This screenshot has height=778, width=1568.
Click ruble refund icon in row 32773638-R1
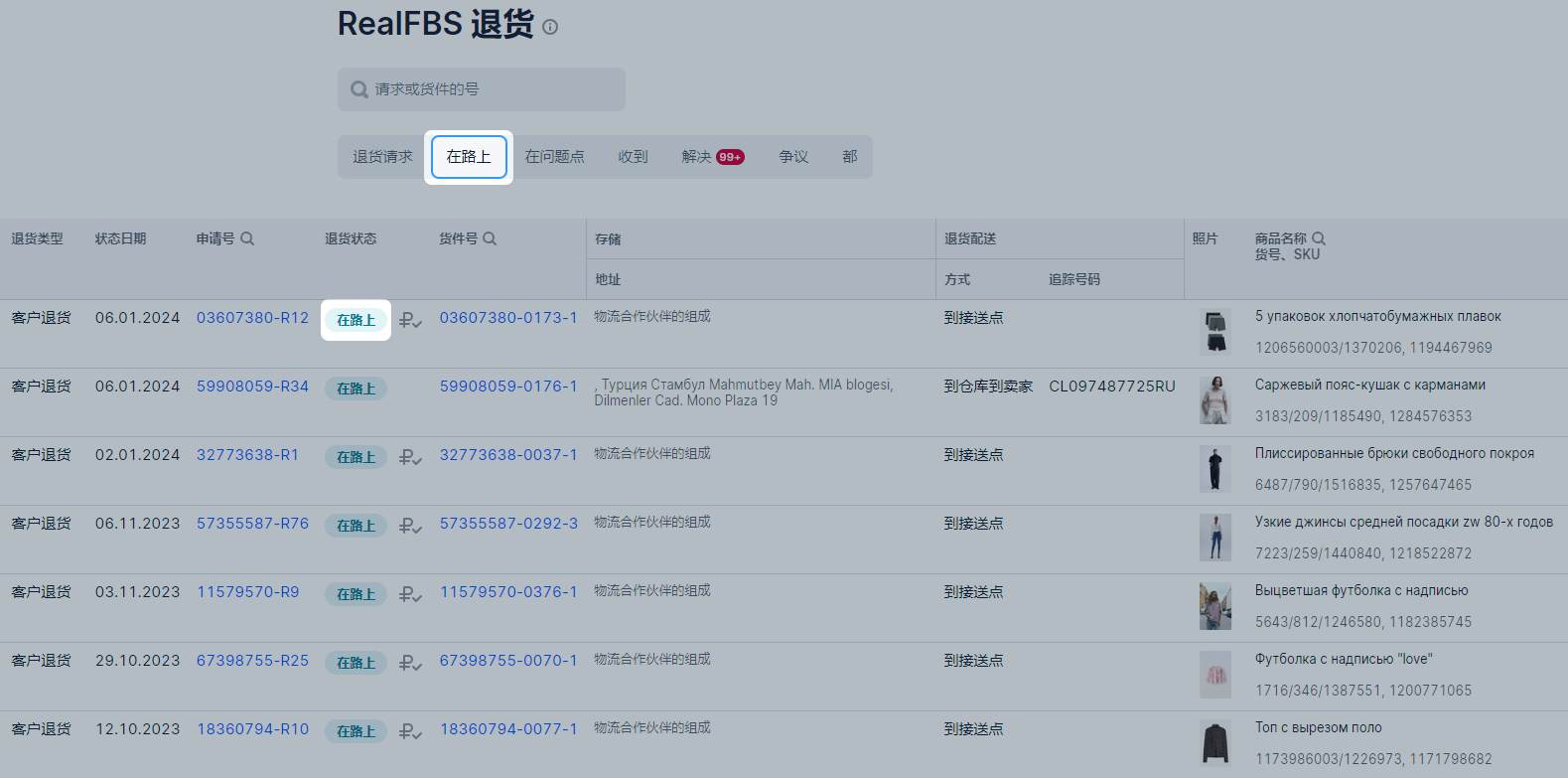410,457
